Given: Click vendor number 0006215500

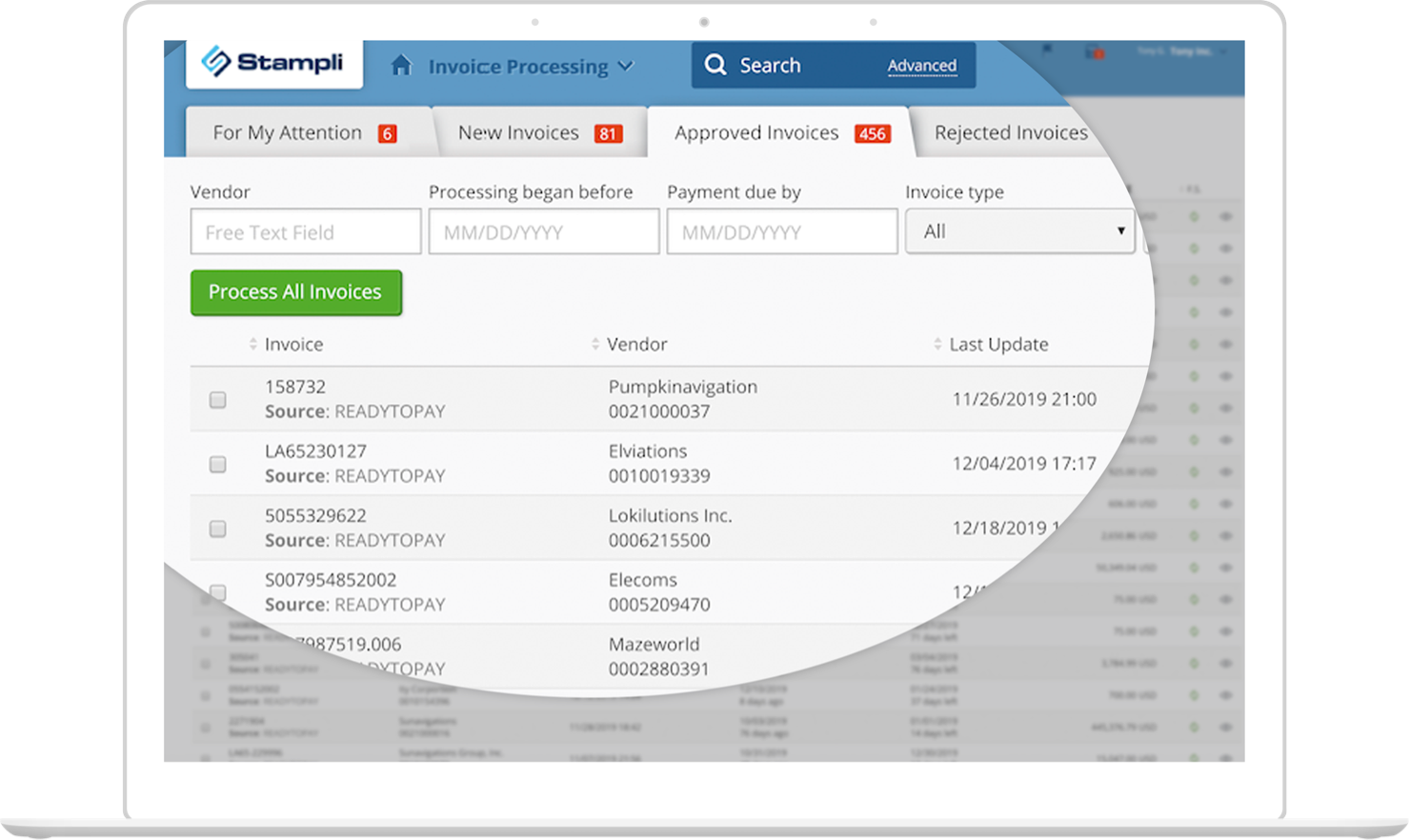Looking at the screenshot, I should point(659,540).
